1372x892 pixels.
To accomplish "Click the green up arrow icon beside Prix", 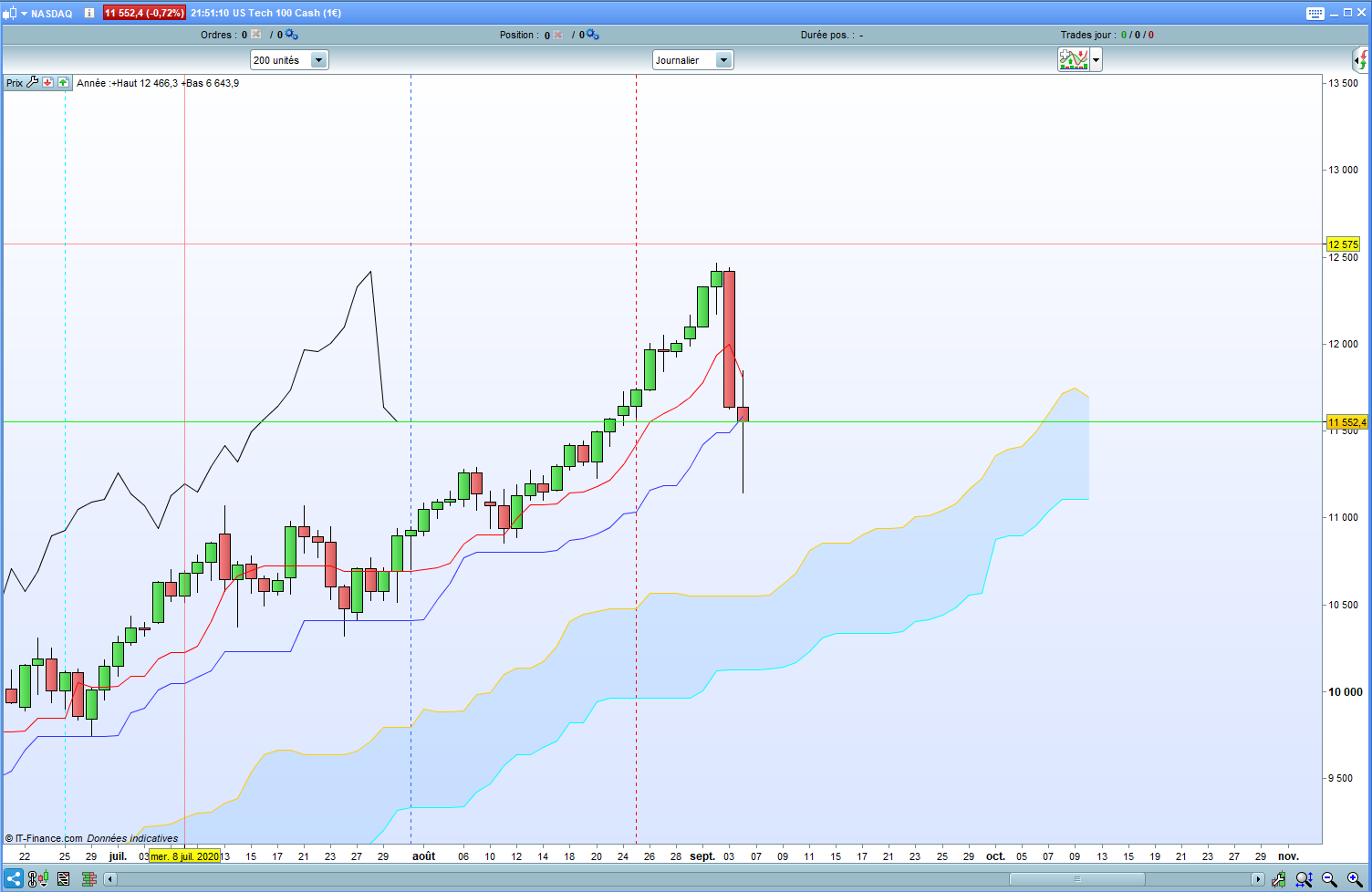I will pyautogui.click(x=63, y=82).
